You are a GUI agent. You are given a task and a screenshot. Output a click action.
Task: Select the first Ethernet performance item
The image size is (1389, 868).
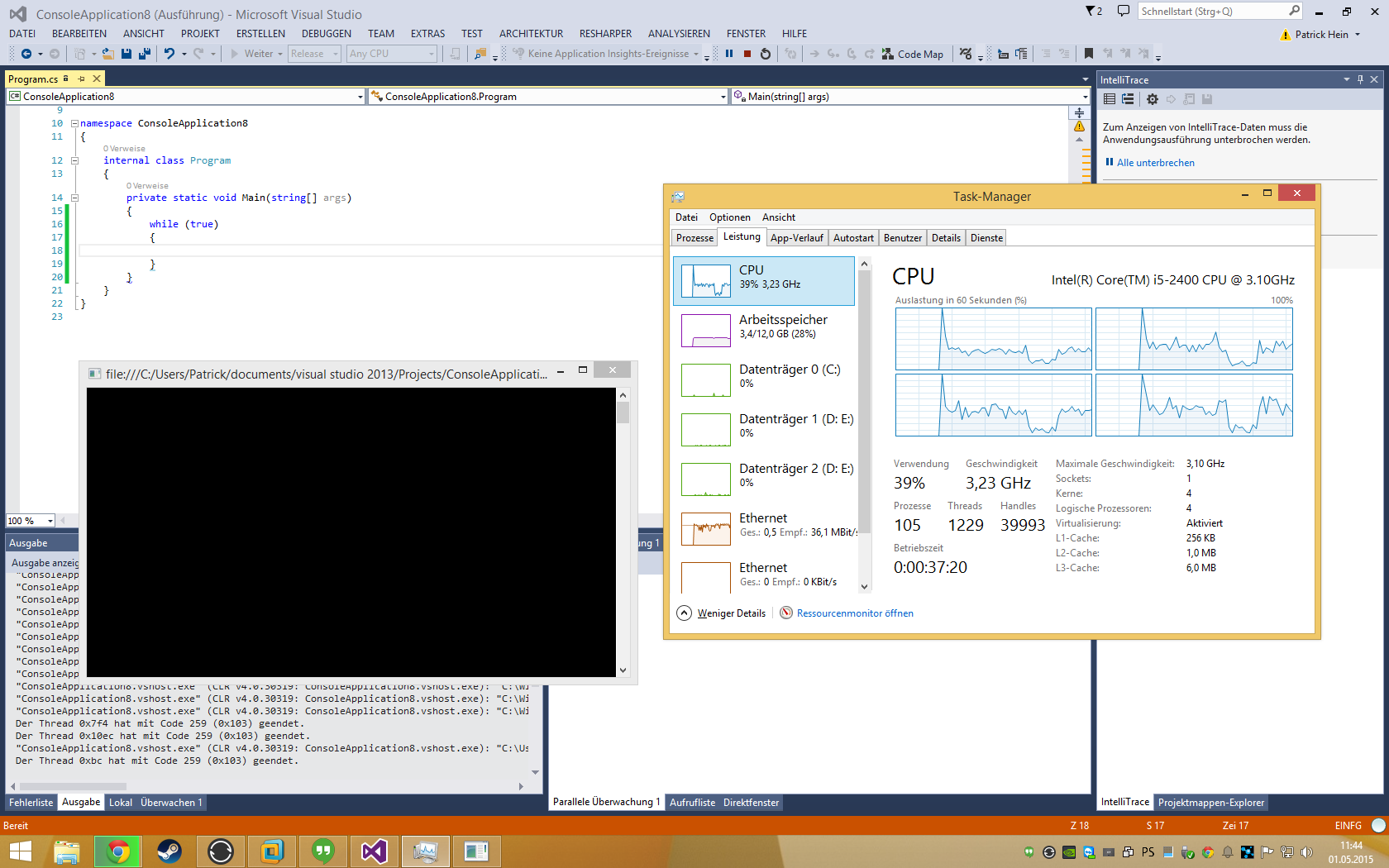coord(764,529)
